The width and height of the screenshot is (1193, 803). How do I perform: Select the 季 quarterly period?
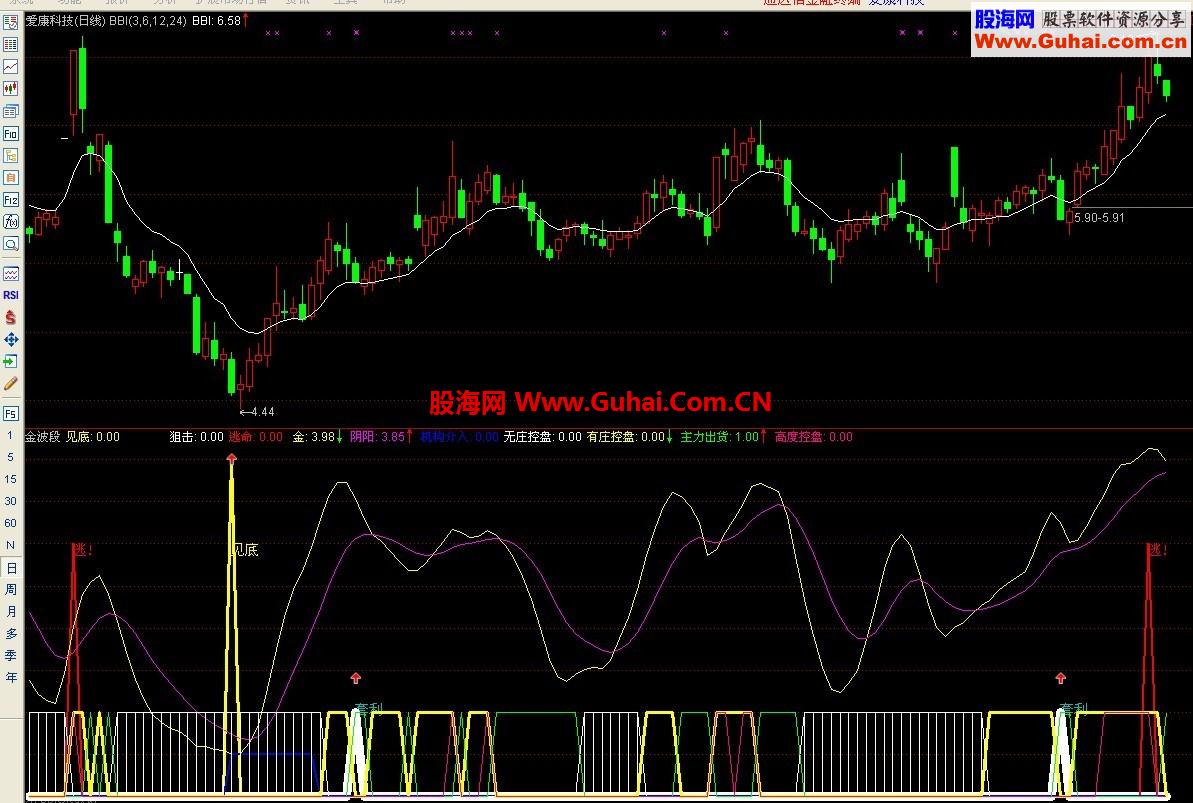(x=11, y=655)
